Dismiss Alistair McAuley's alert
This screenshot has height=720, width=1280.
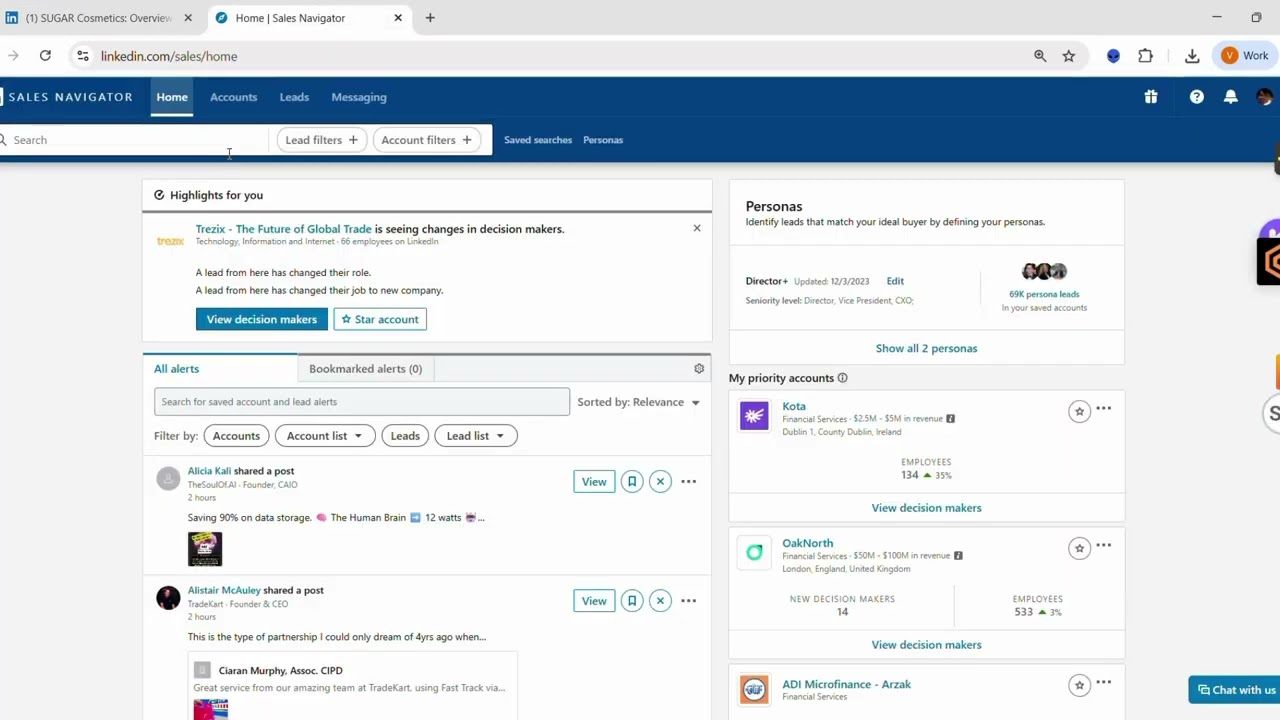(660, 601)
